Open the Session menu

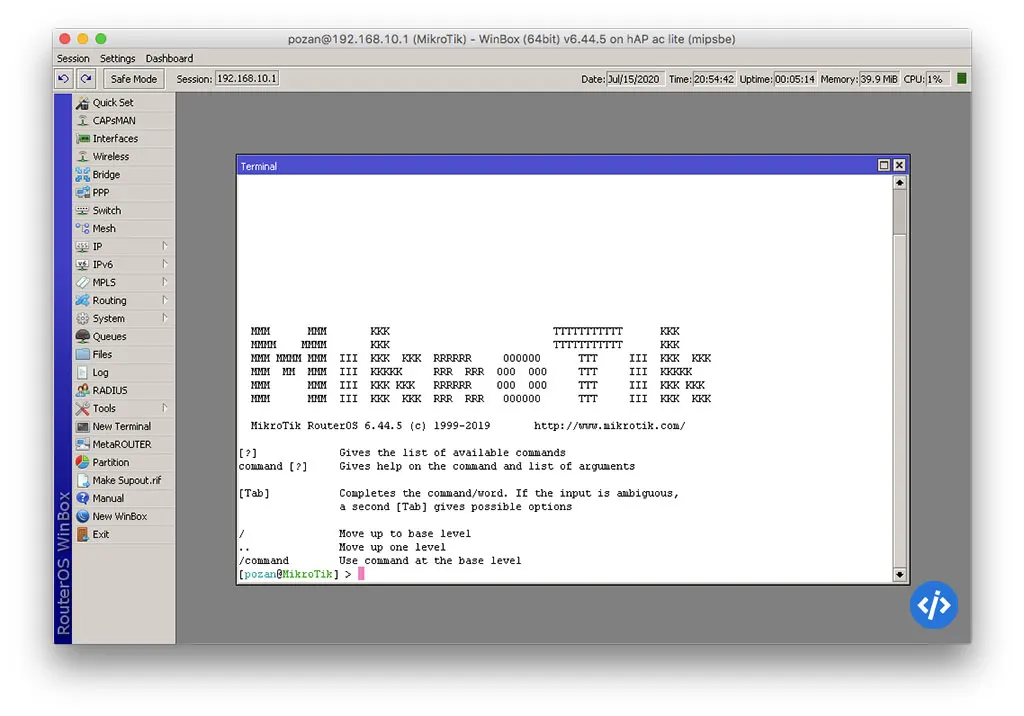[x=73, y=59]
